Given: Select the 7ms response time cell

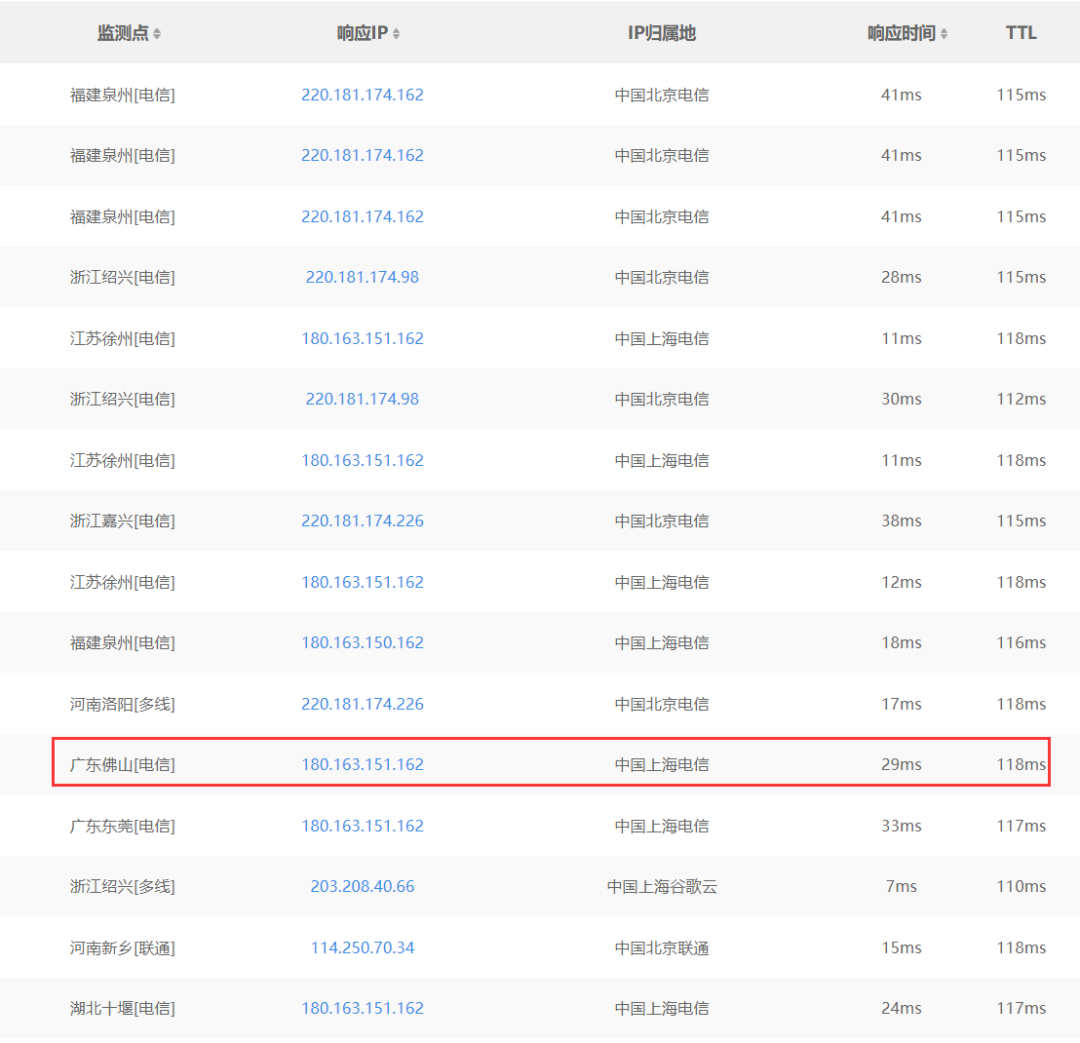Looking at the screenshot, I should click(901, 887).
